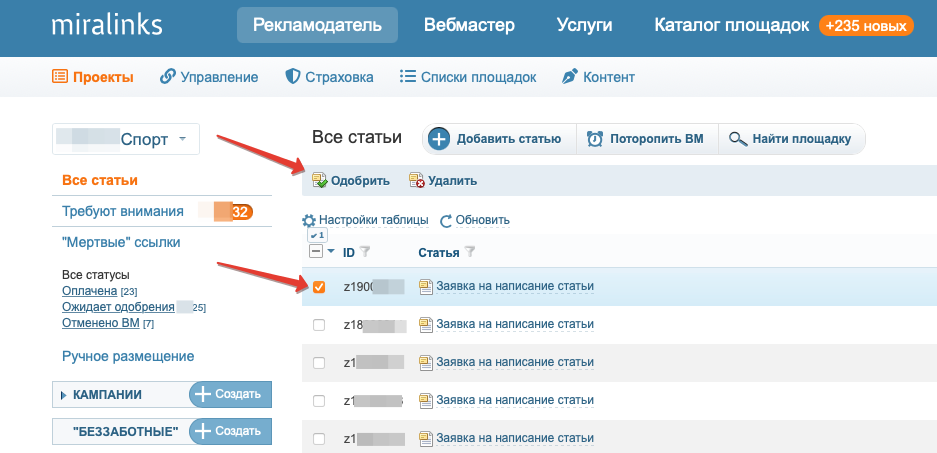Image resolution: width=937 pixels, height=453 pixels.
Task: Click Поторопить ВМ button
Action: [647, 139]
